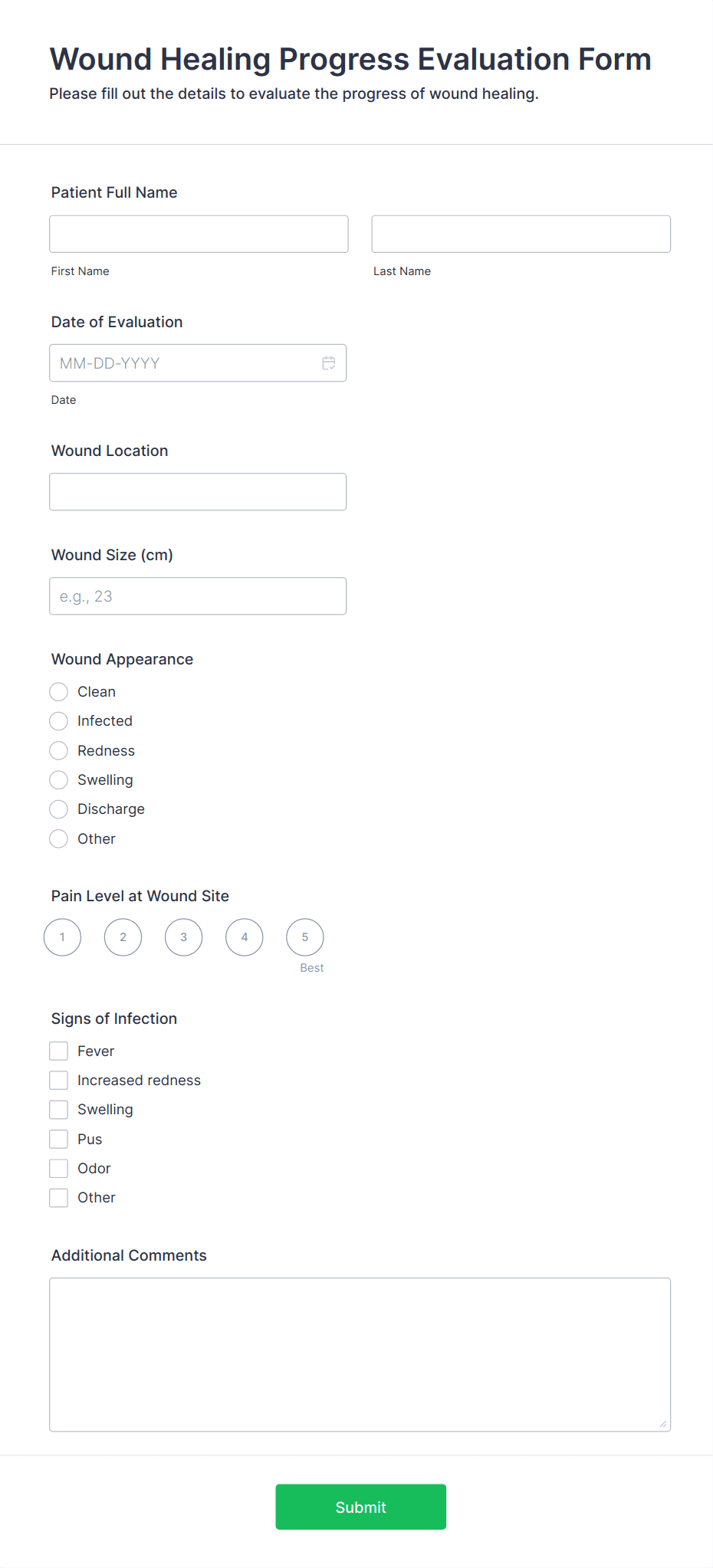The width and height of the screenshot is (713, 1568).
Task: Click the Last Name text box
Action: pyautogui.click(x=521, y=235)
